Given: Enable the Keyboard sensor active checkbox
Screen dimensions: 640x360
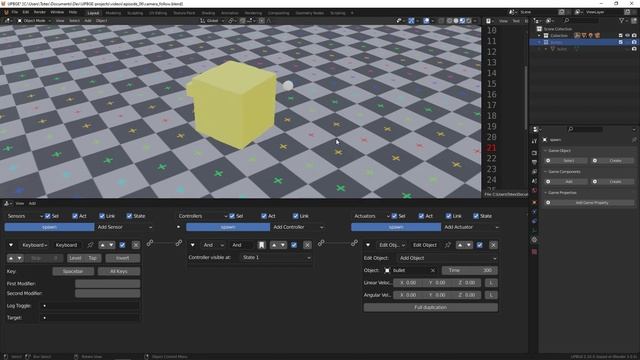Looking at the screenshot, I should coord(122,245).
